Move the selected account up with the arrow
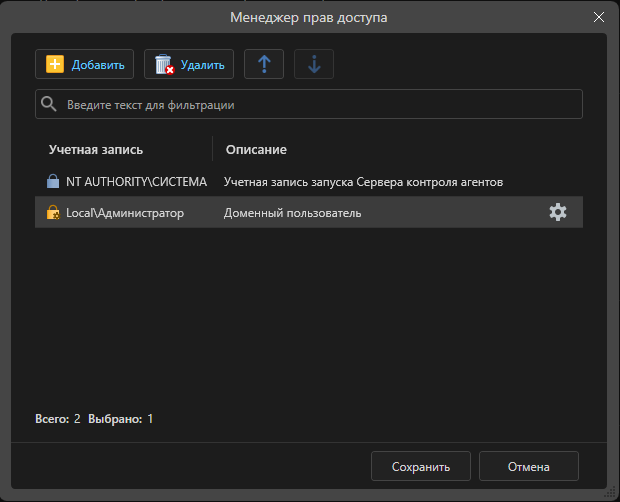The height and width of the screenshot is (502, 620). pos(264,65)
